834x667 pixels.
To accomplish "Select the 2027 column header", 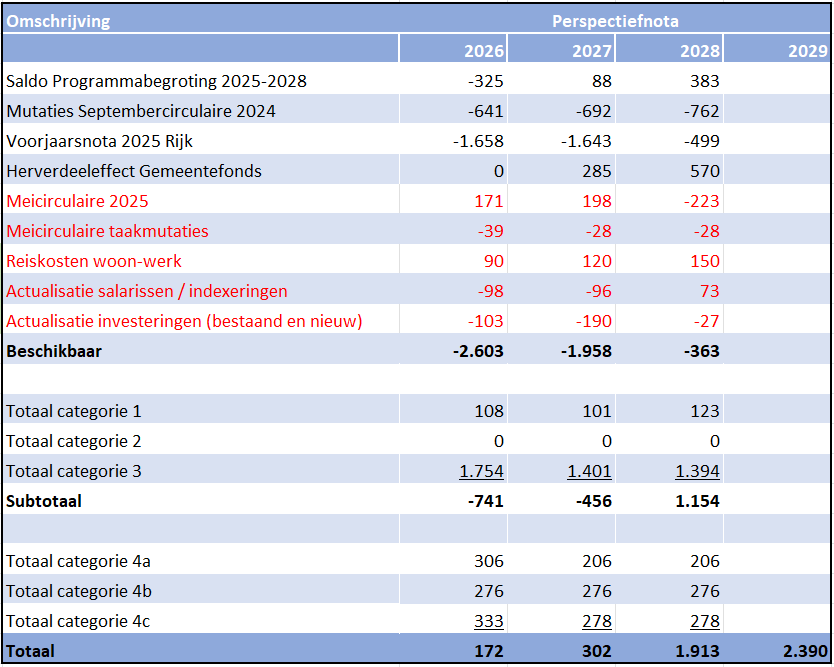I will click(592, 51).
